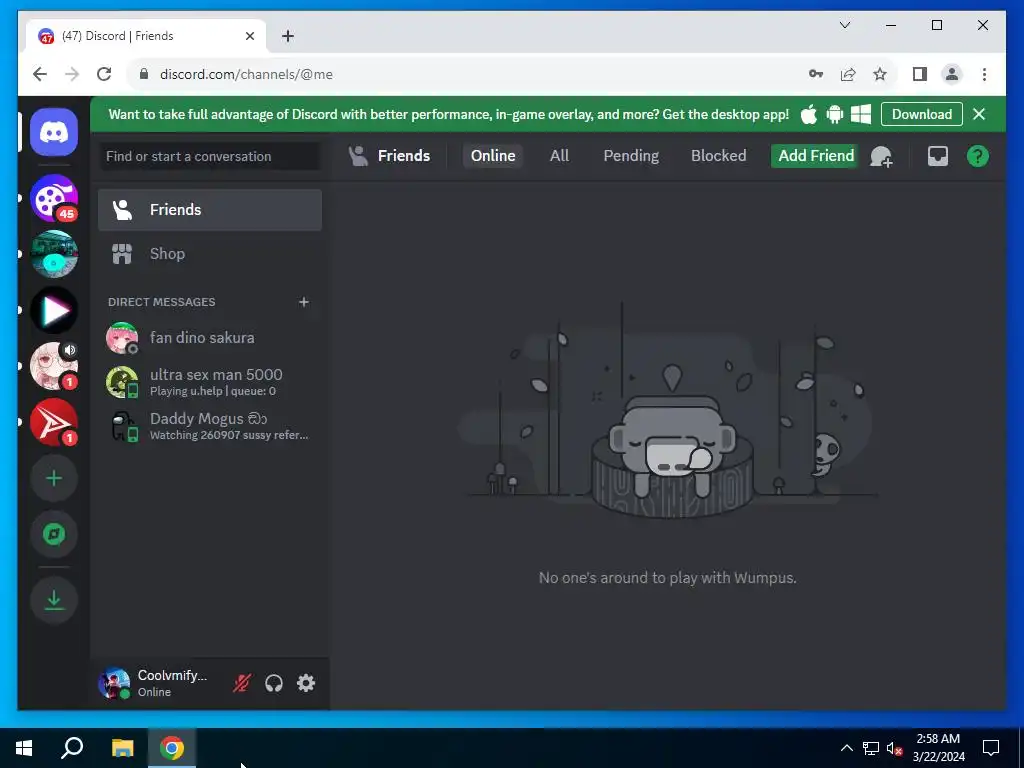Image resolution: width=1024 pixels, height=768 pixels.
Task: View site information lock icon
Action: tap(144, 74)
